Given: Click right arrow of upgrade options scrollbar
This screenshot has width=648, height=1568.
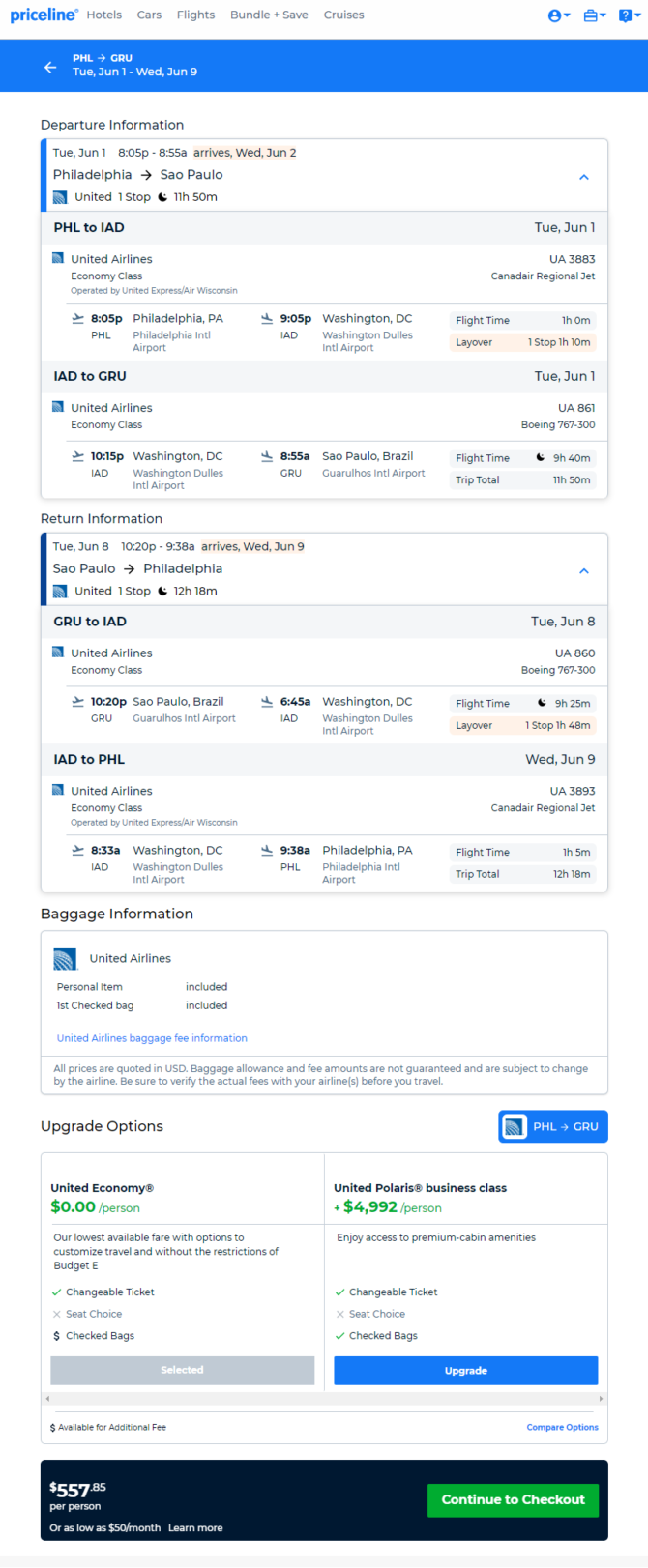Looking at the screenshot, I should 603,1399.
